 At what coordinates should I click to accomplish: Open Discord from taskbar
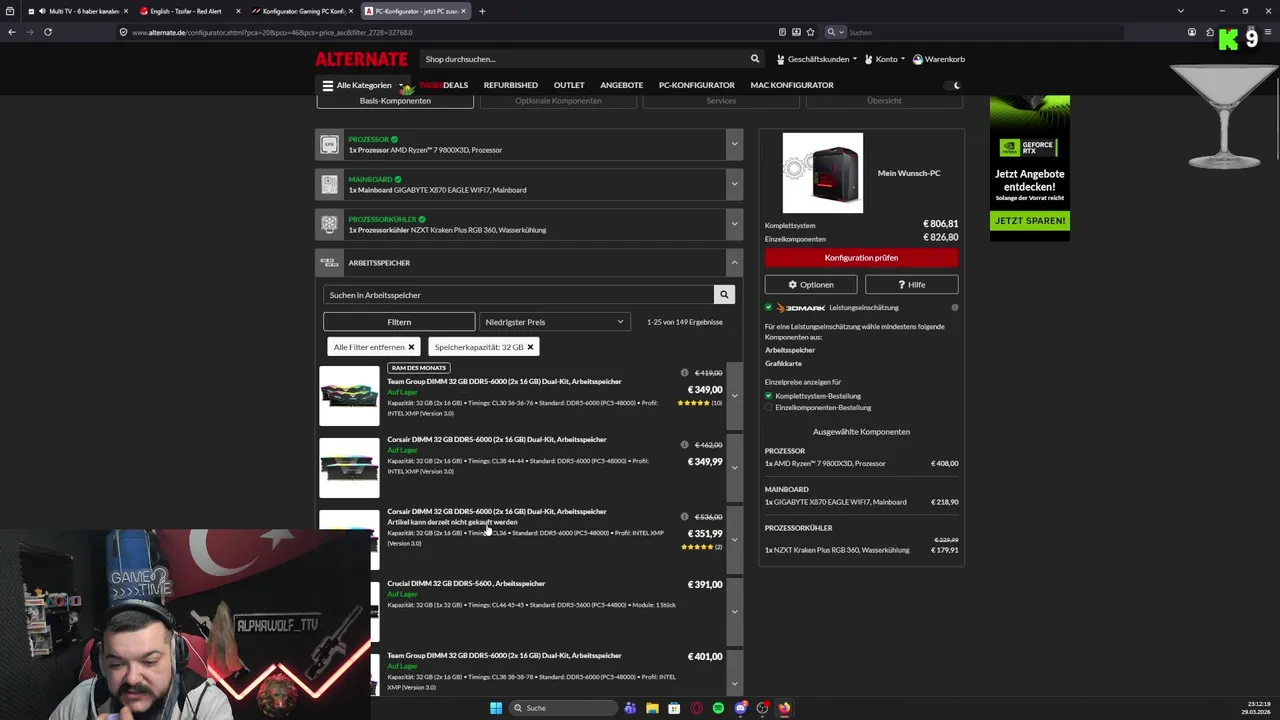coord(740,708)
